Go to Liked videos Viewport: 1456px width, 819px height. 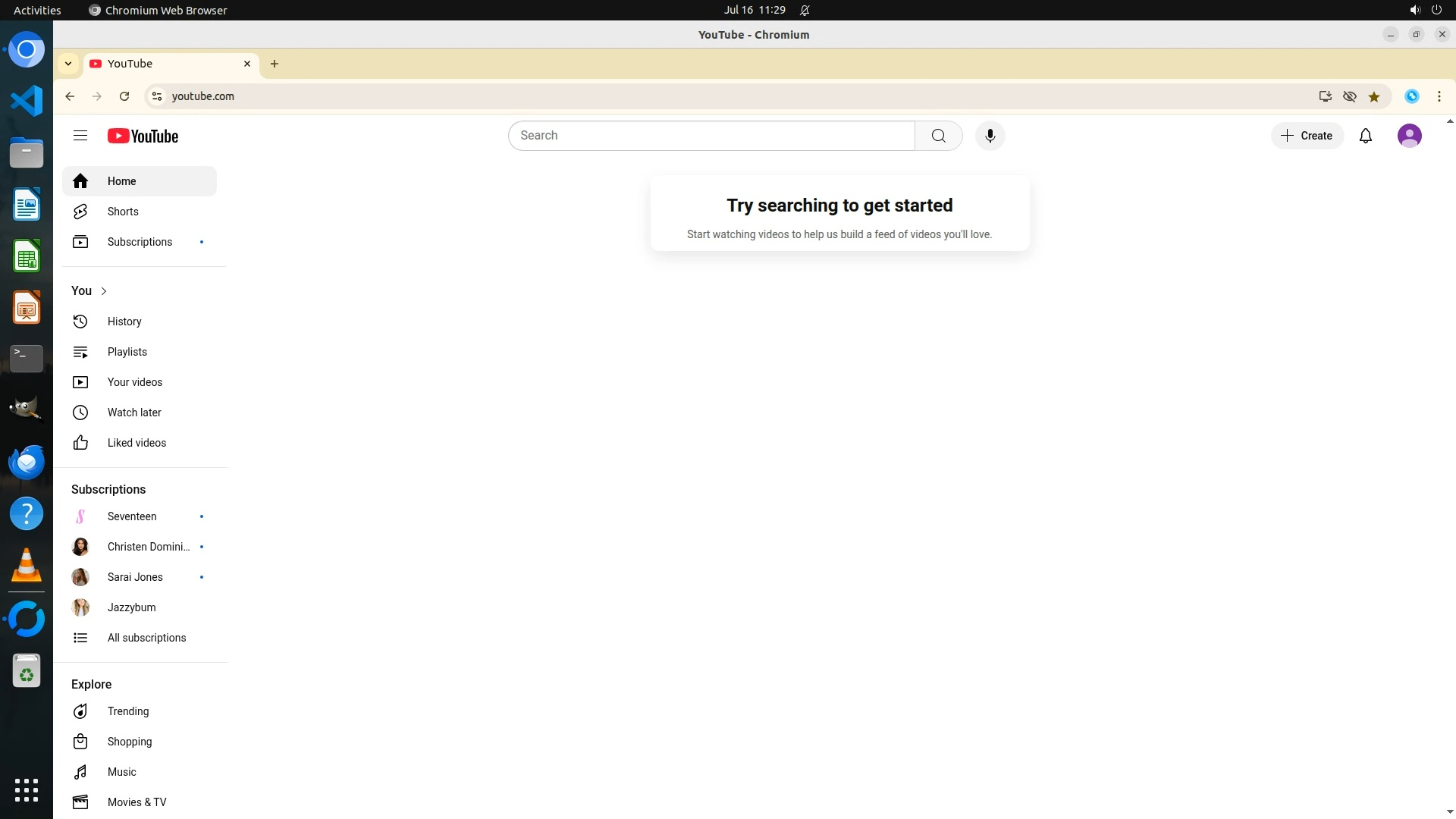pos(136,443)
